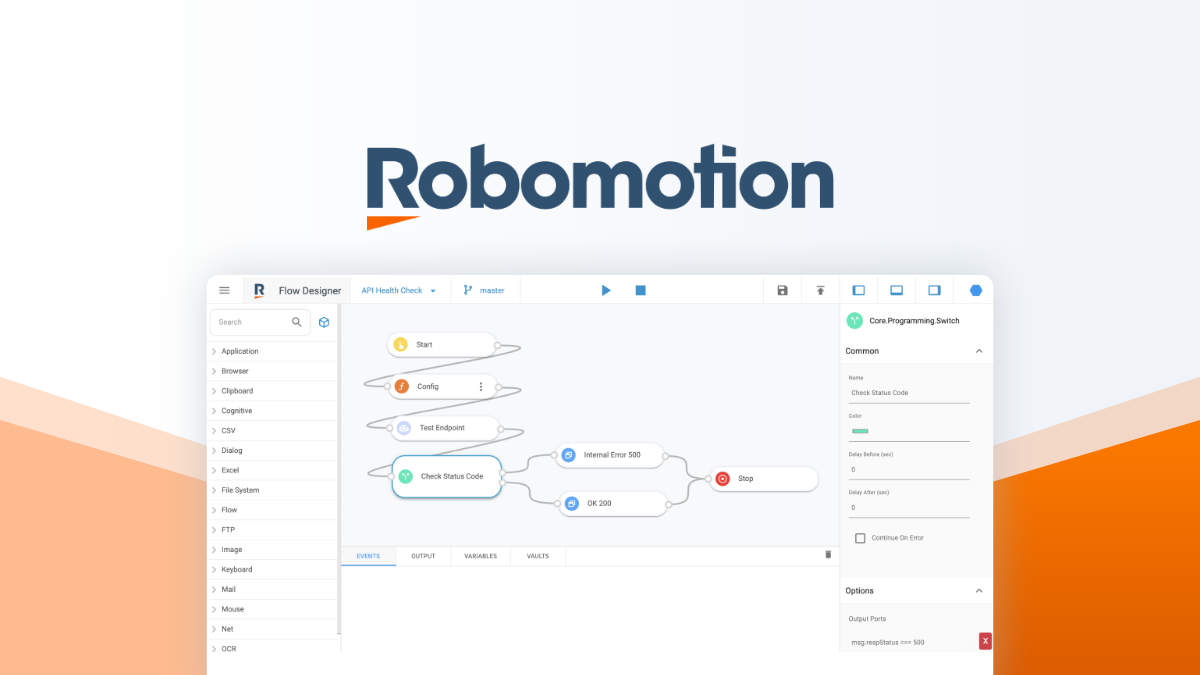Remove output port with red X button
Image resolution: width=1200 pixels, height=675 pixels.
985,642
